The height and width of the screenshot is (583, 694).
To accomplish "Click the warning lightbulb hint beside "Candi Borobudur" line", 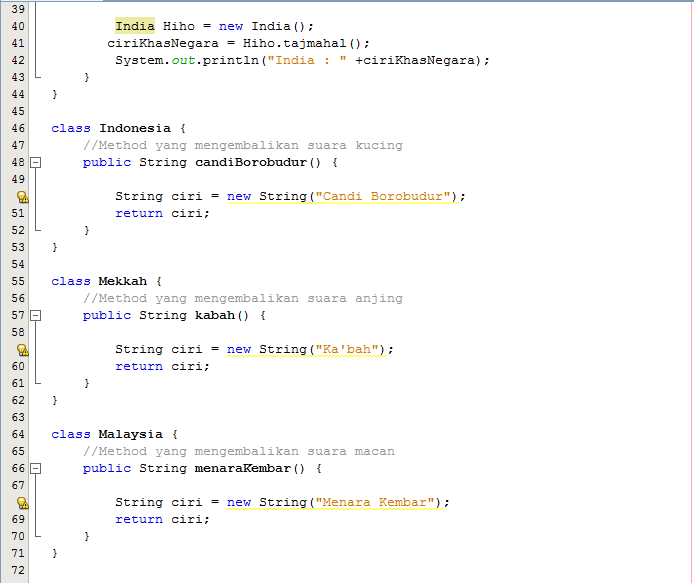I will pos(23,197).
